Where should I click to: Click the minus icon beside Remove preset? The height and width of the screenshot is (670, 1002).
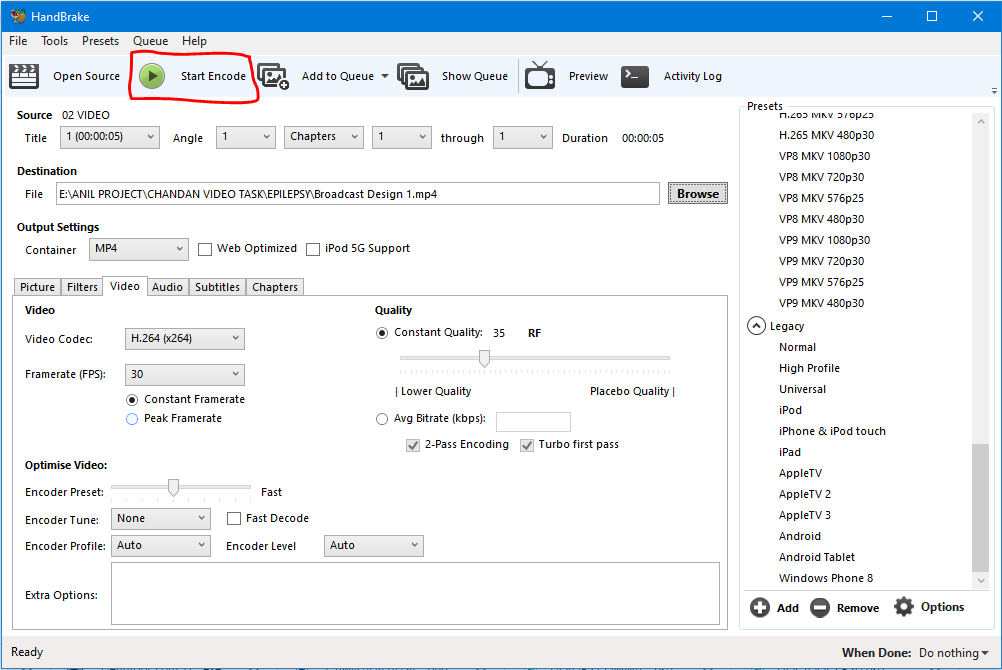pyautogui.click(x=820, y=607)
